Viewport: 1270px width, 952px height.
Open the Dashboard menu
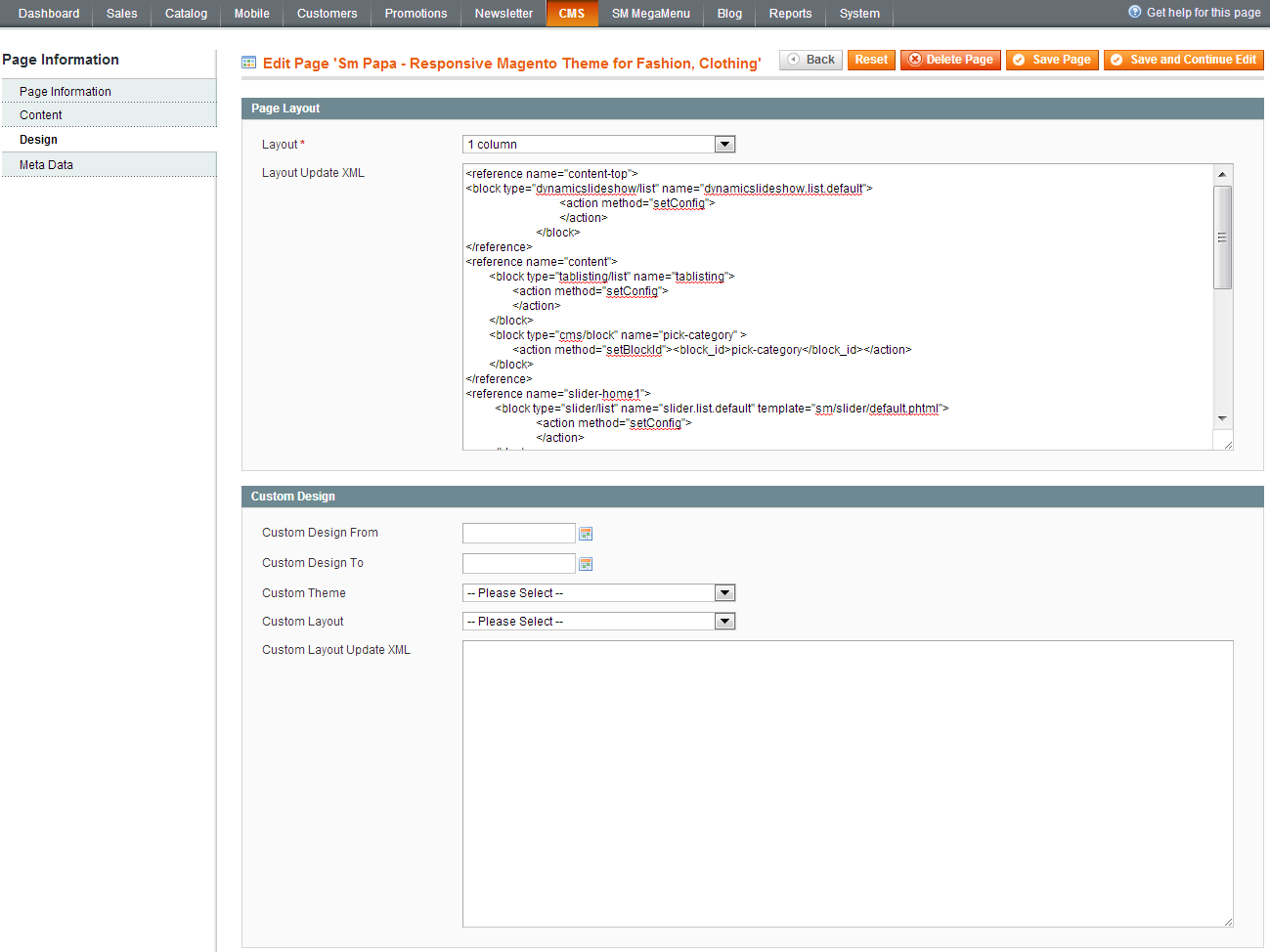(x=49, y=14)
